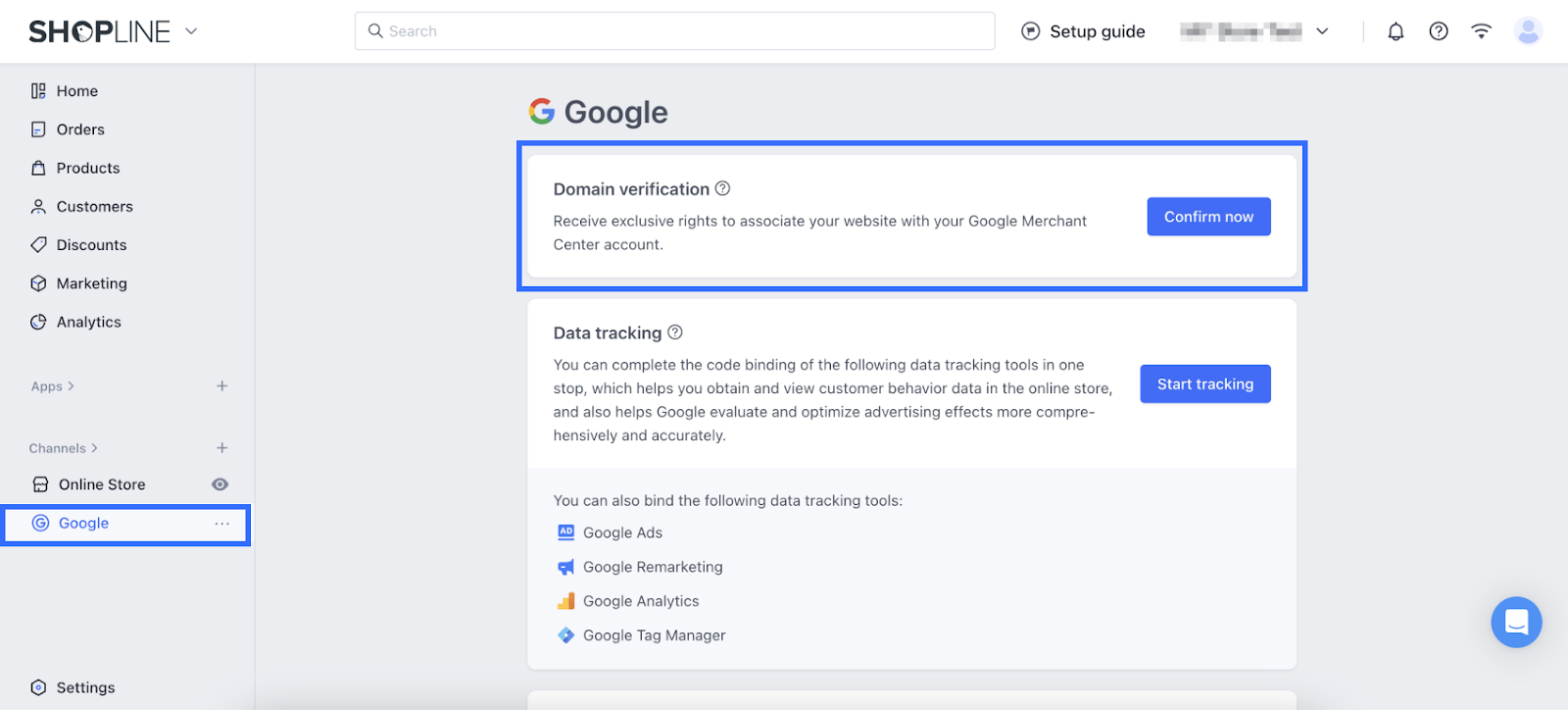Viewport: 1568px width, 710px height.
Task: Click the Marketing cube icon
Action: tap(38, 283)
